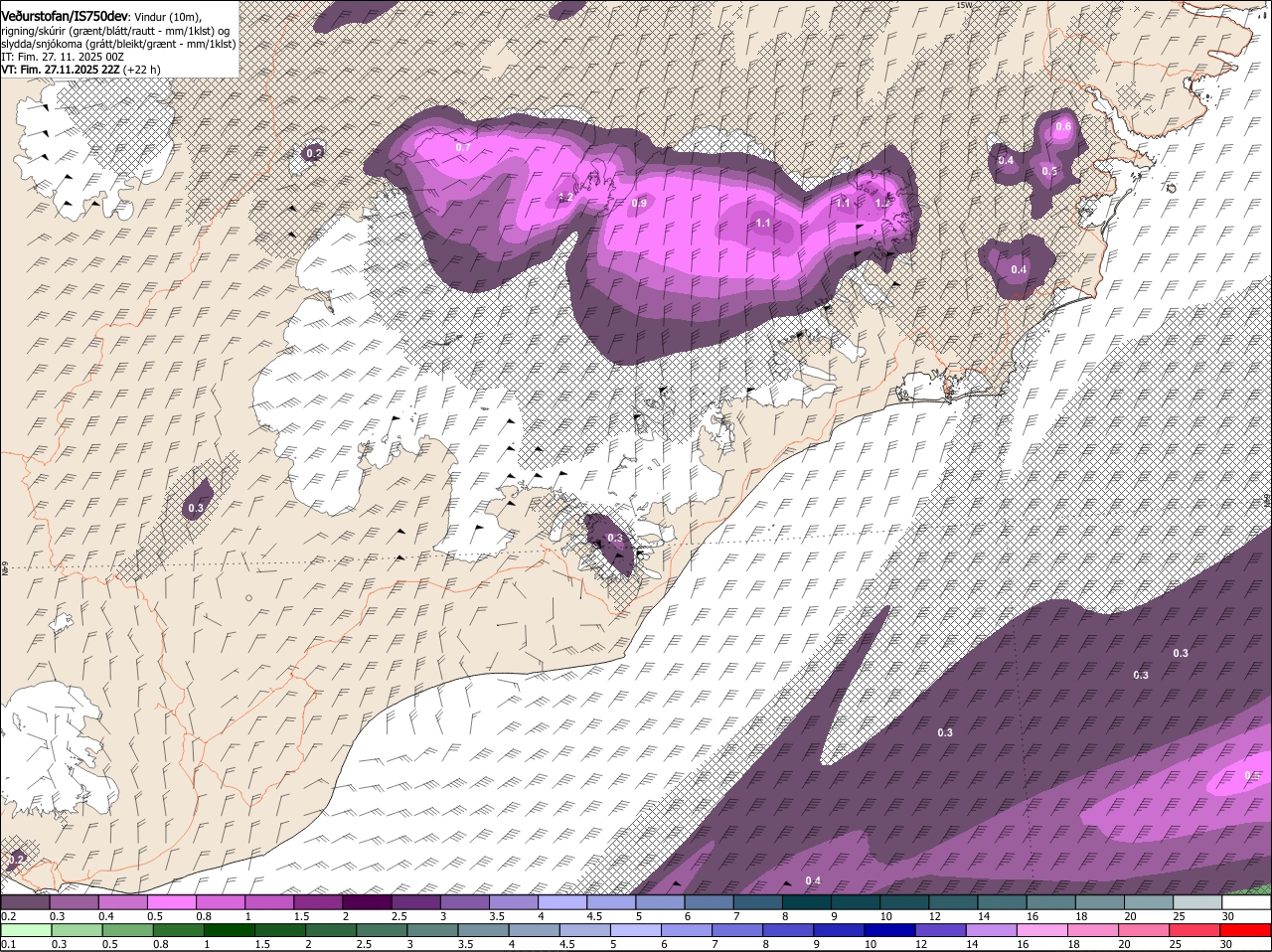Image resolution: width=1272 pixels, height=952 pixels.
Task: Pick the dark blue swatch between 10 and 12
Action: point(891,930)
